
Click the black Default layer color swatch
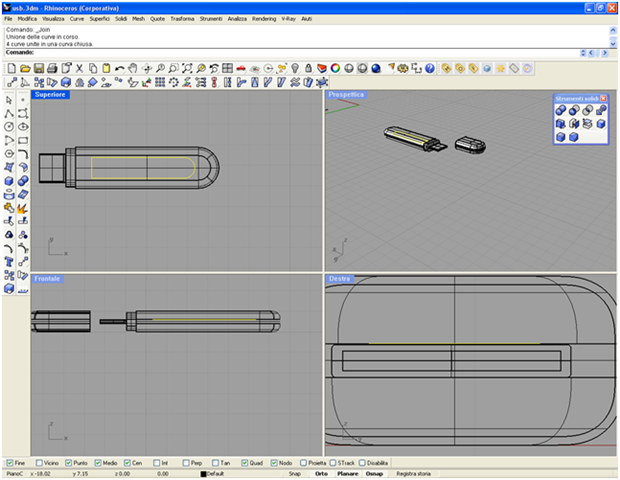(203, 474)
